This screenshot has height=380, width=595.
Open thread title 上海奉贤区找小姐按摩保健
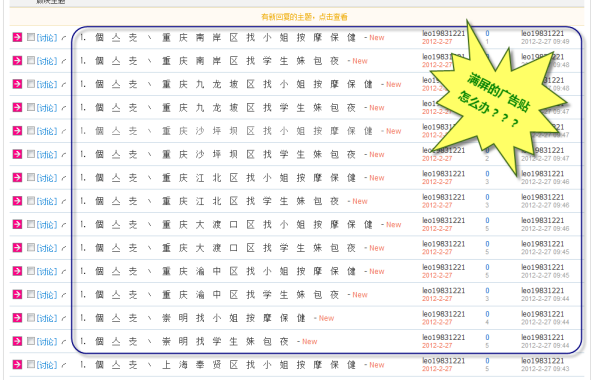click(218, 365)
